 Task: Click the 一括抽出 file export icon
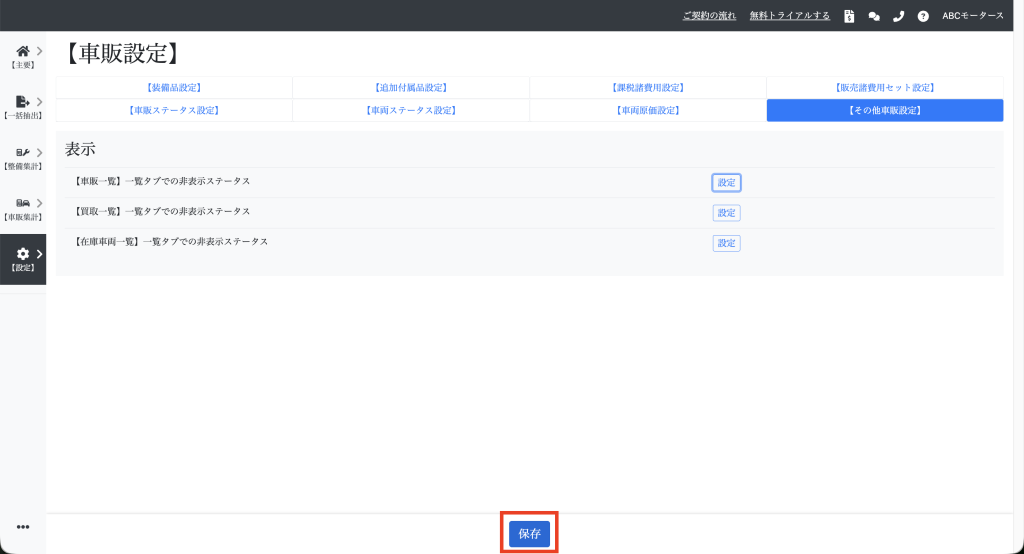pos(23,103)
